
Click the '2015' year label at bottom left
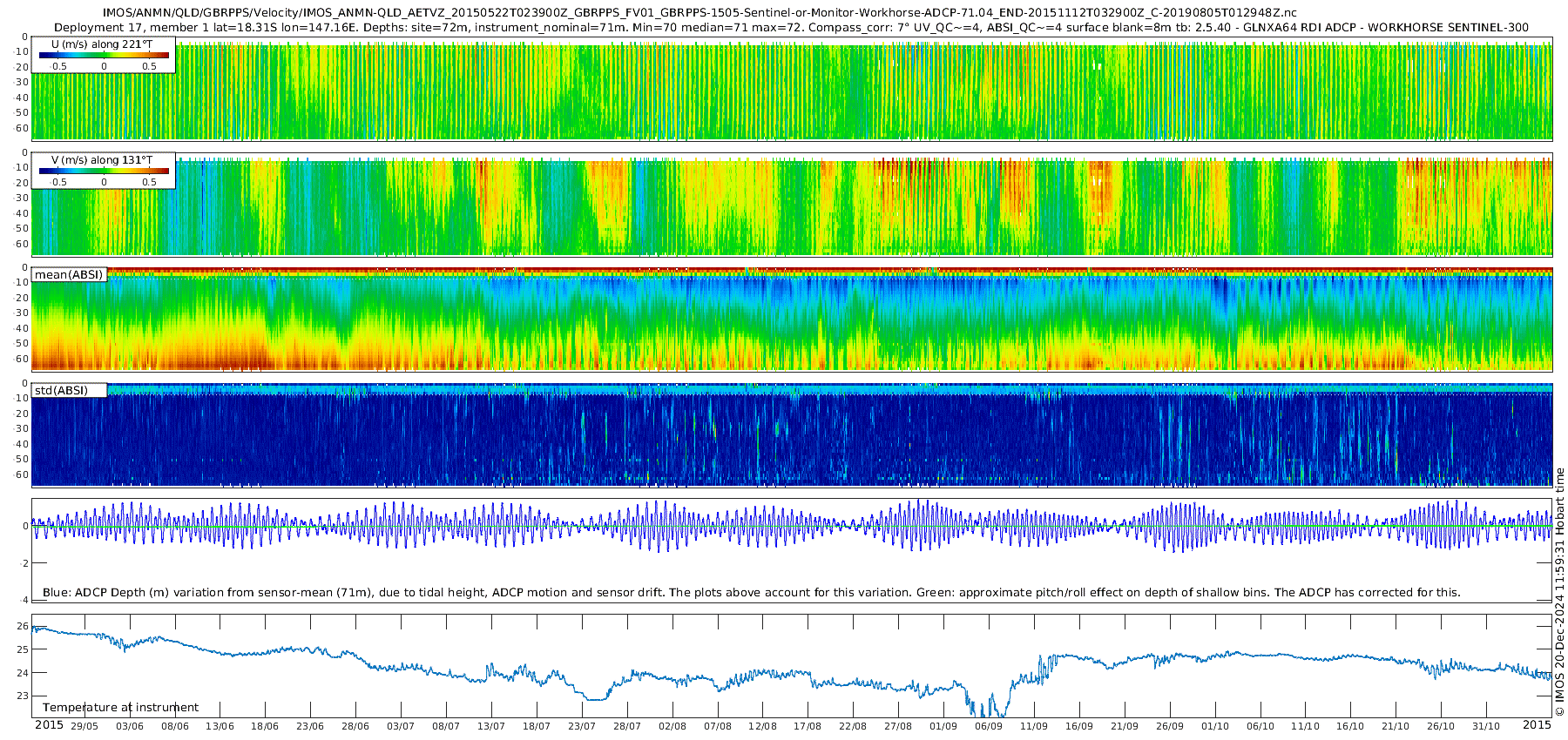click(x=49, y=725)
